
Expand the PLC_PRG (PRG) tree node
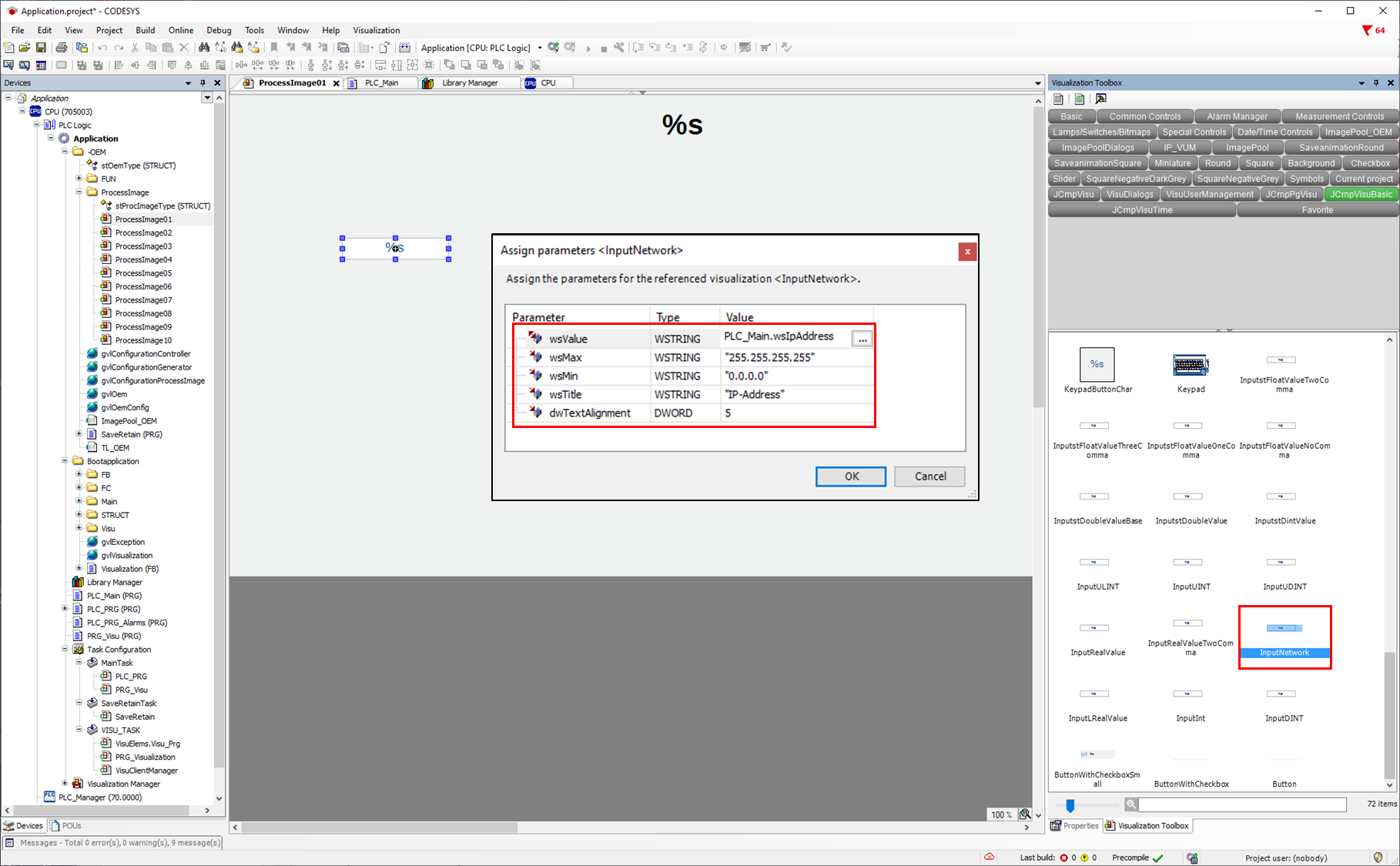point(65,609)
